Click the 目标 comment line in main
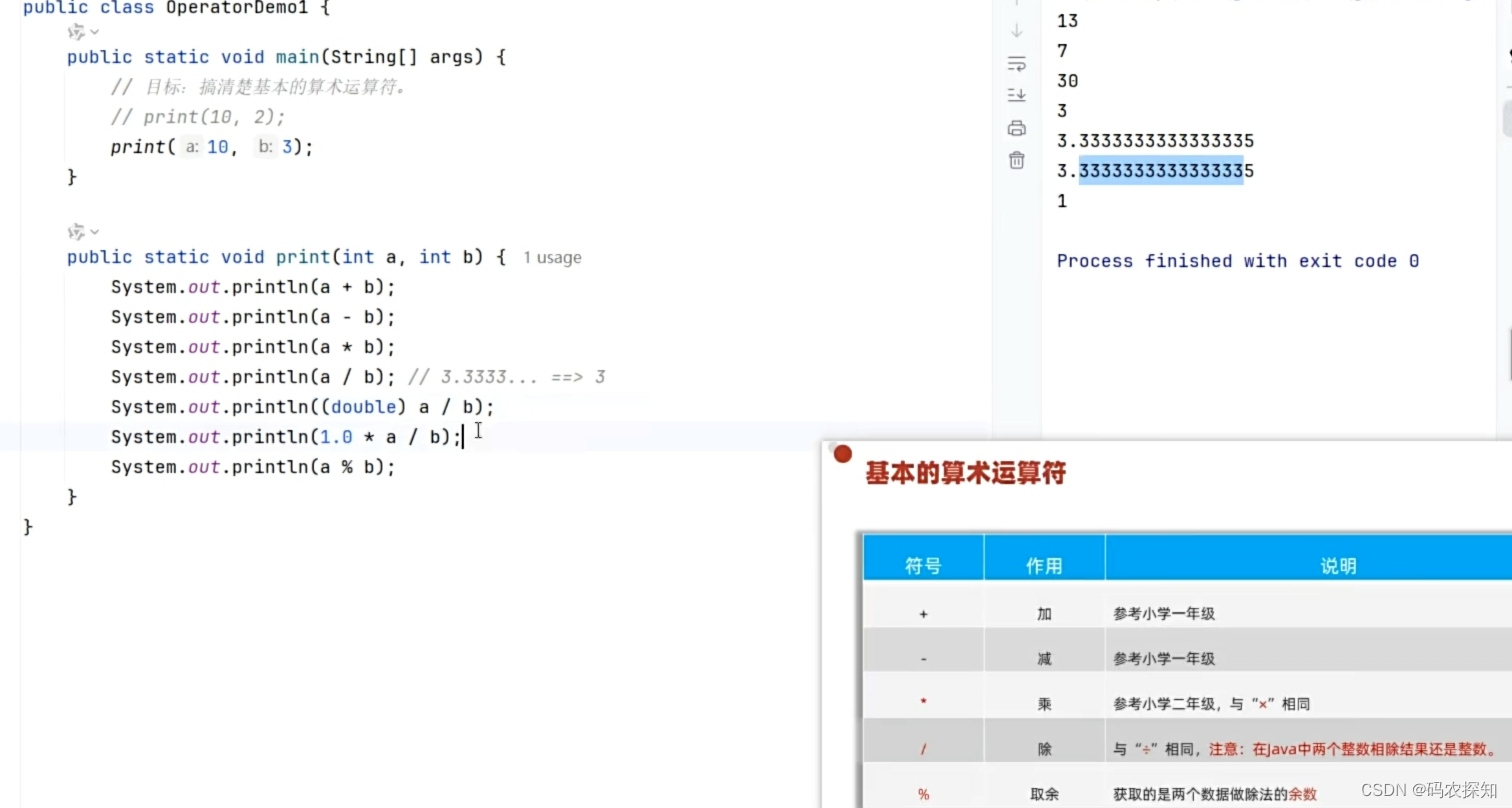The image size is (1512, 808). click(259, 87)
